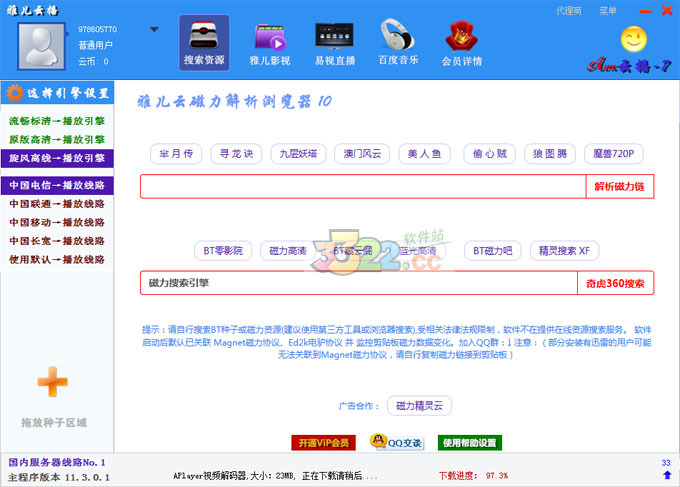The image size is (680, 487).
Task: Click the blue up arrow in status bar
Action: pyautogui.click(x=666, y=475)
